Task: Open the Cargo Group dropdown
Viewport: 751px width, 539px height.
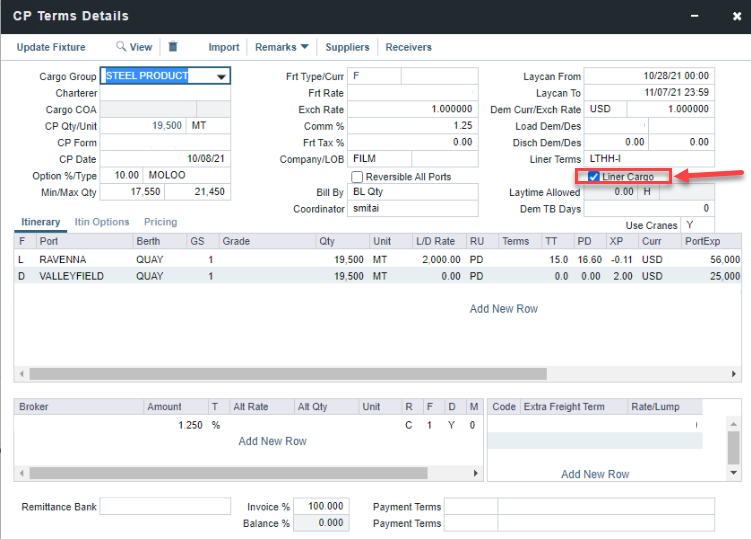Action: [221, 77]
